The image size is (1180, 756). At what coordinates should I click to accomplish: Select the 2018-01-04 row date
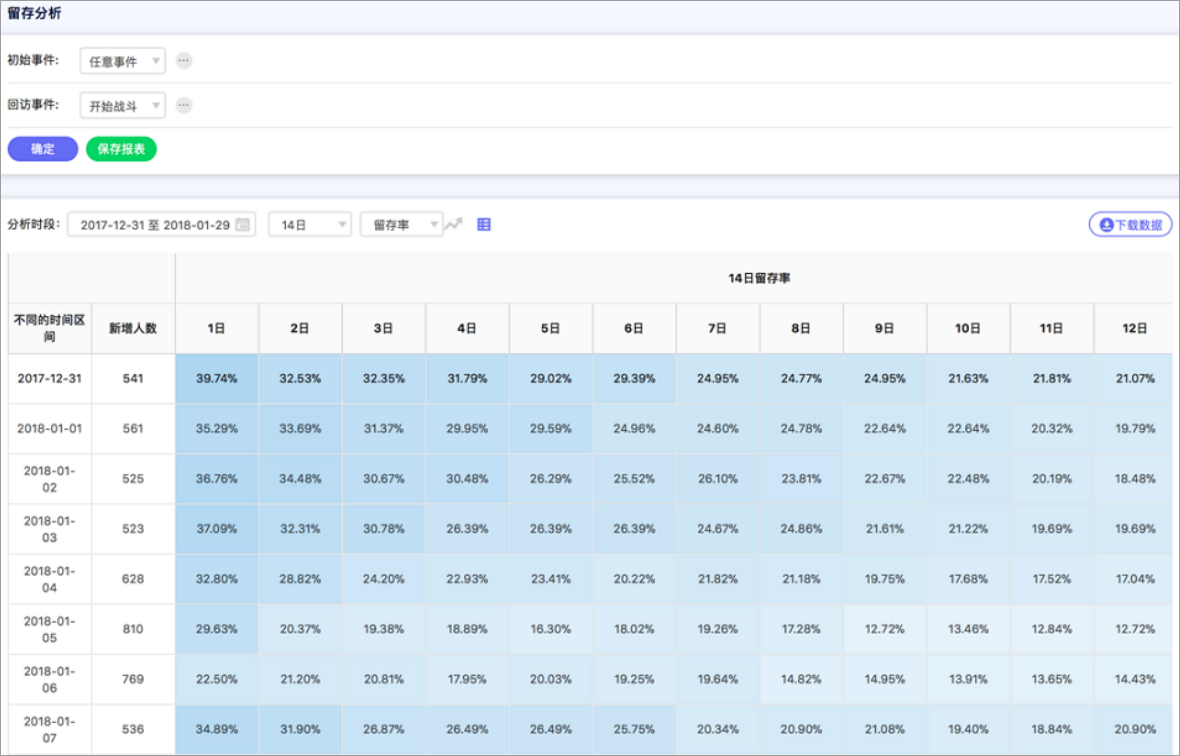[50, 578]
